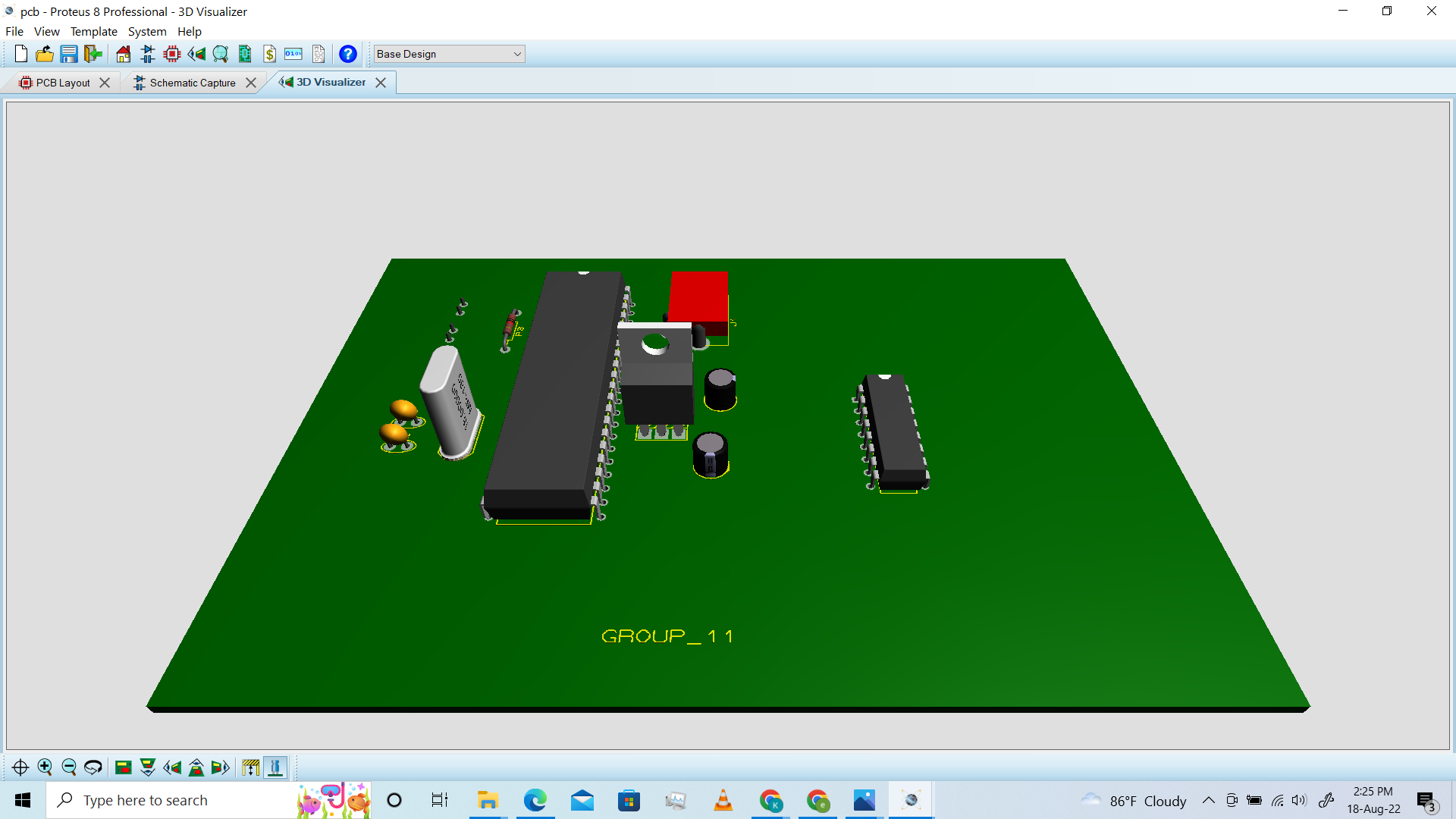This screenshot has height=819, width=1456.
Task: Open the Proteus home page (house icon)
Action: [122, 54]
